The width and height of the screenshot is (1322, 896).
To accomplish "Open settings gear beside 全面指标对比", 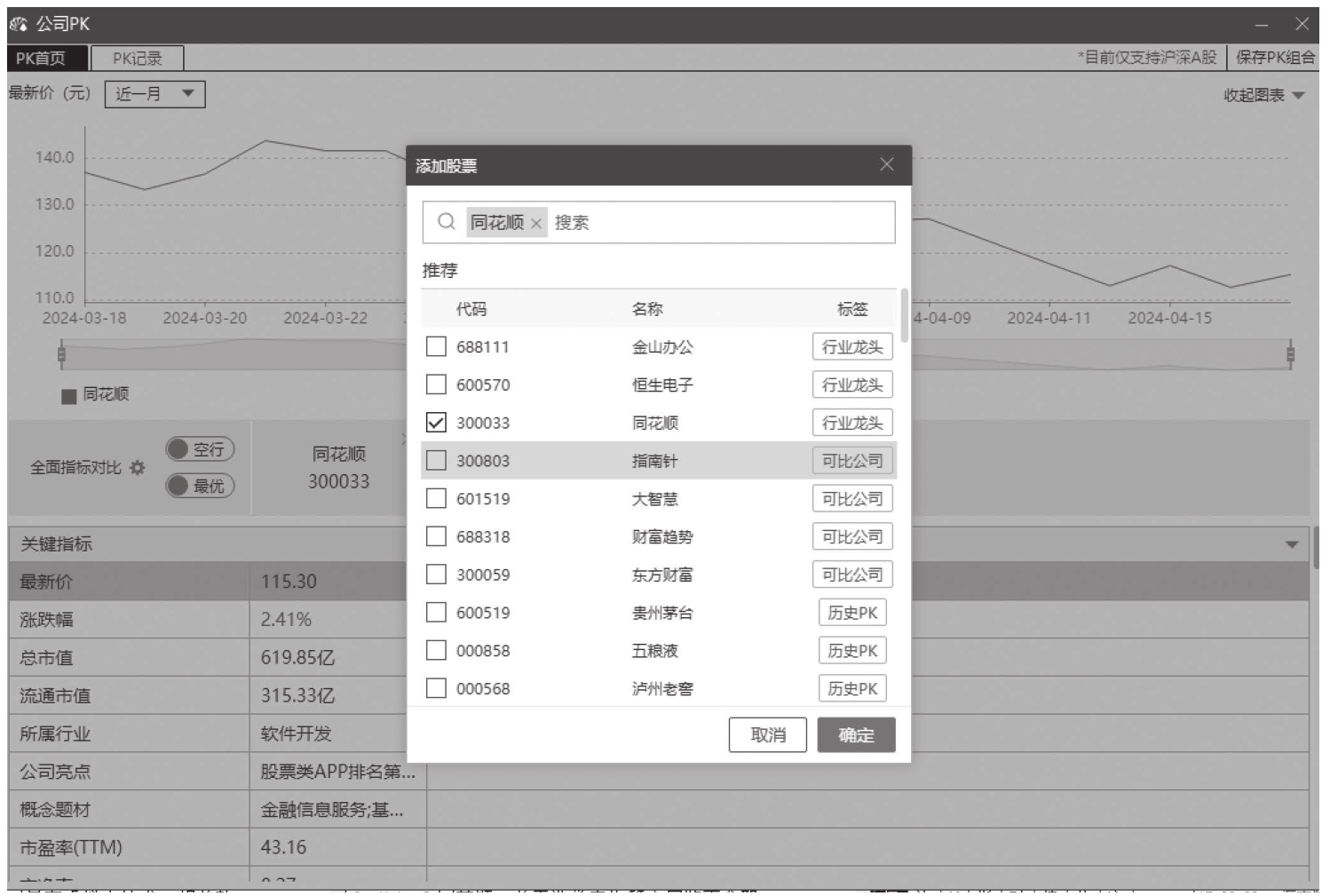I will (137, 467).
